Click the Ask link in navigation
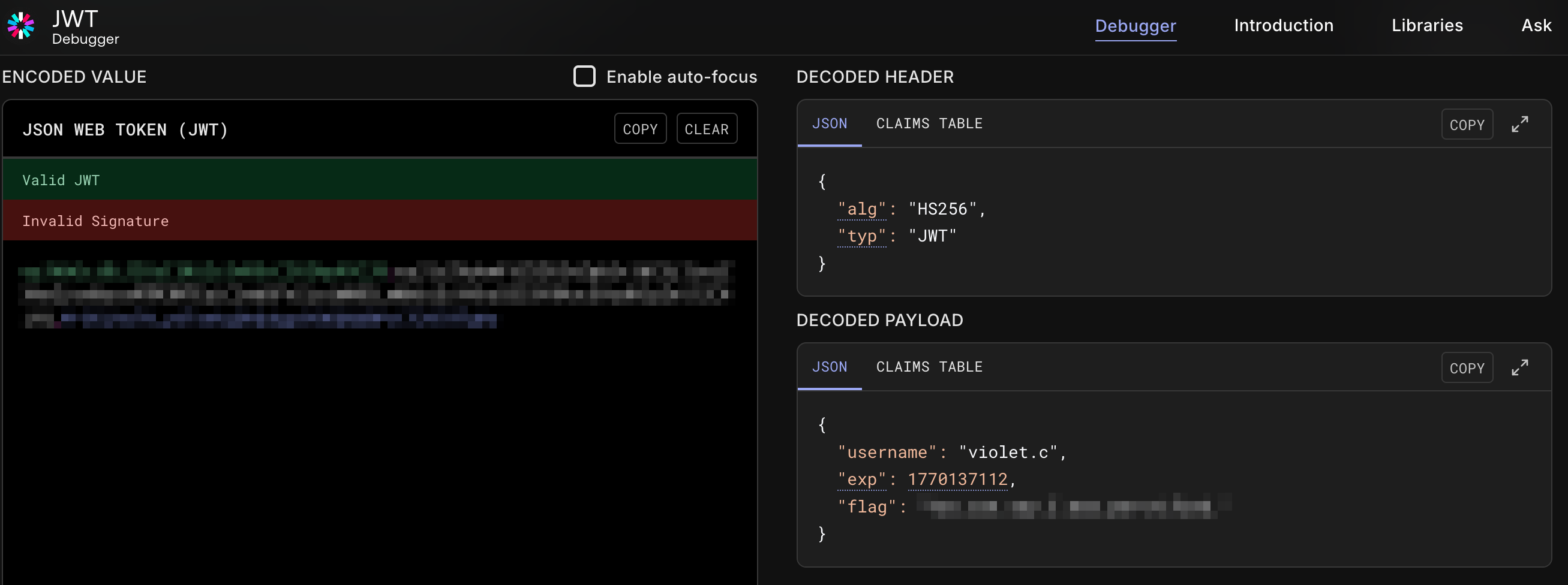The height and width of the screenshot is (585, 1568). click(1536, 26)
